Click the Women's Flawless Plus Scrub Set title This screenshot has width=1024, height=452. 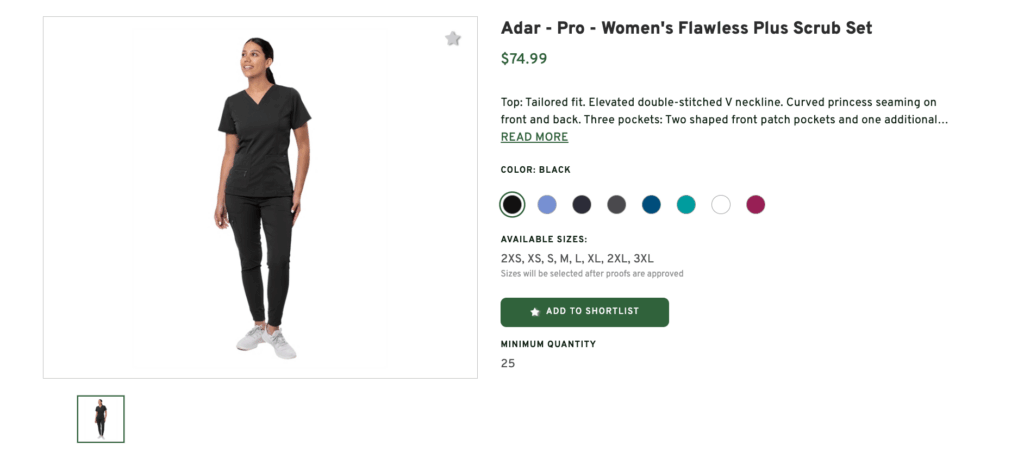point(686,28)
